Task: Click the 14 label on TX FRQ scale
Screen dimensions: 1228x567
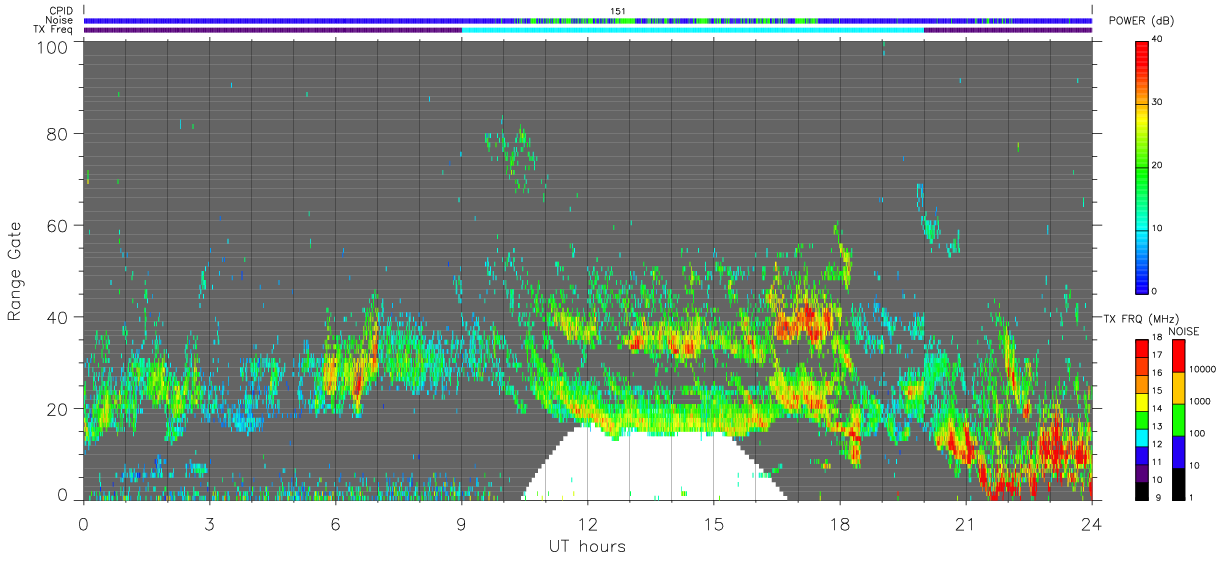Action: [x=1158, y=408]
